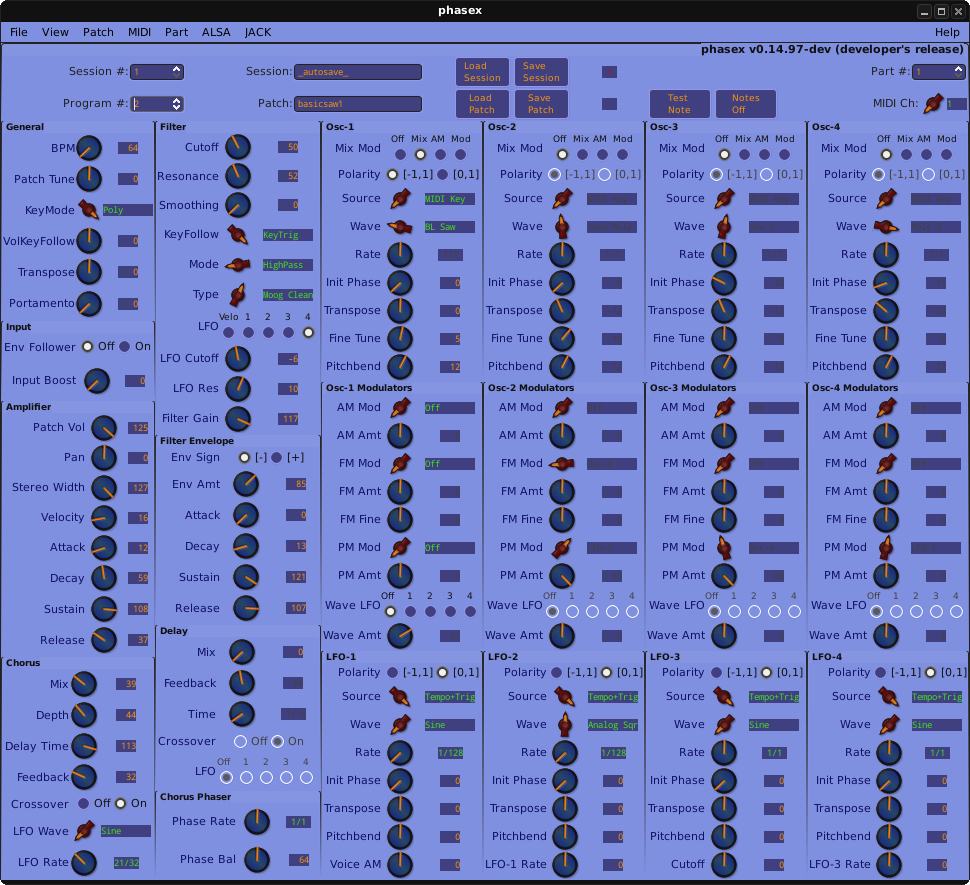Viewport: 970px width, 885px height.
Task: Open the View menu
Action: [55, 32]
